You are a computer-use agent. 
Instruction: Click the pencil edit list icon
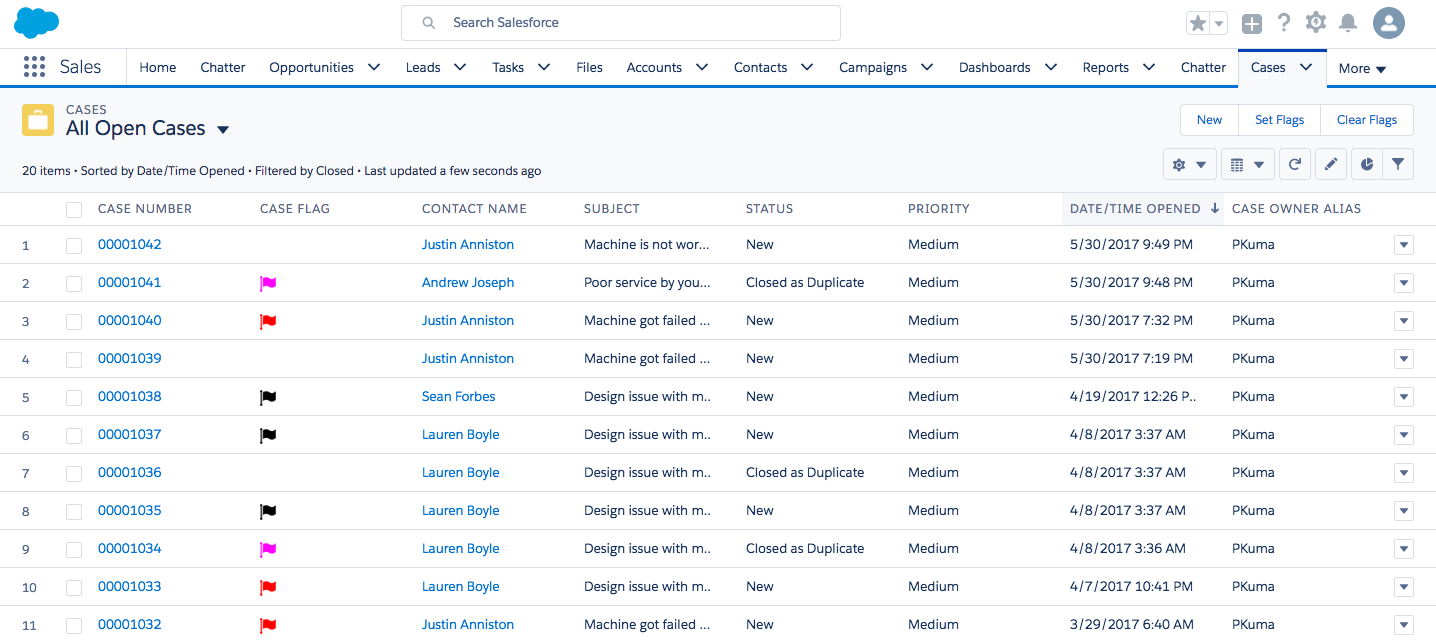click(x=1330, y=165)
